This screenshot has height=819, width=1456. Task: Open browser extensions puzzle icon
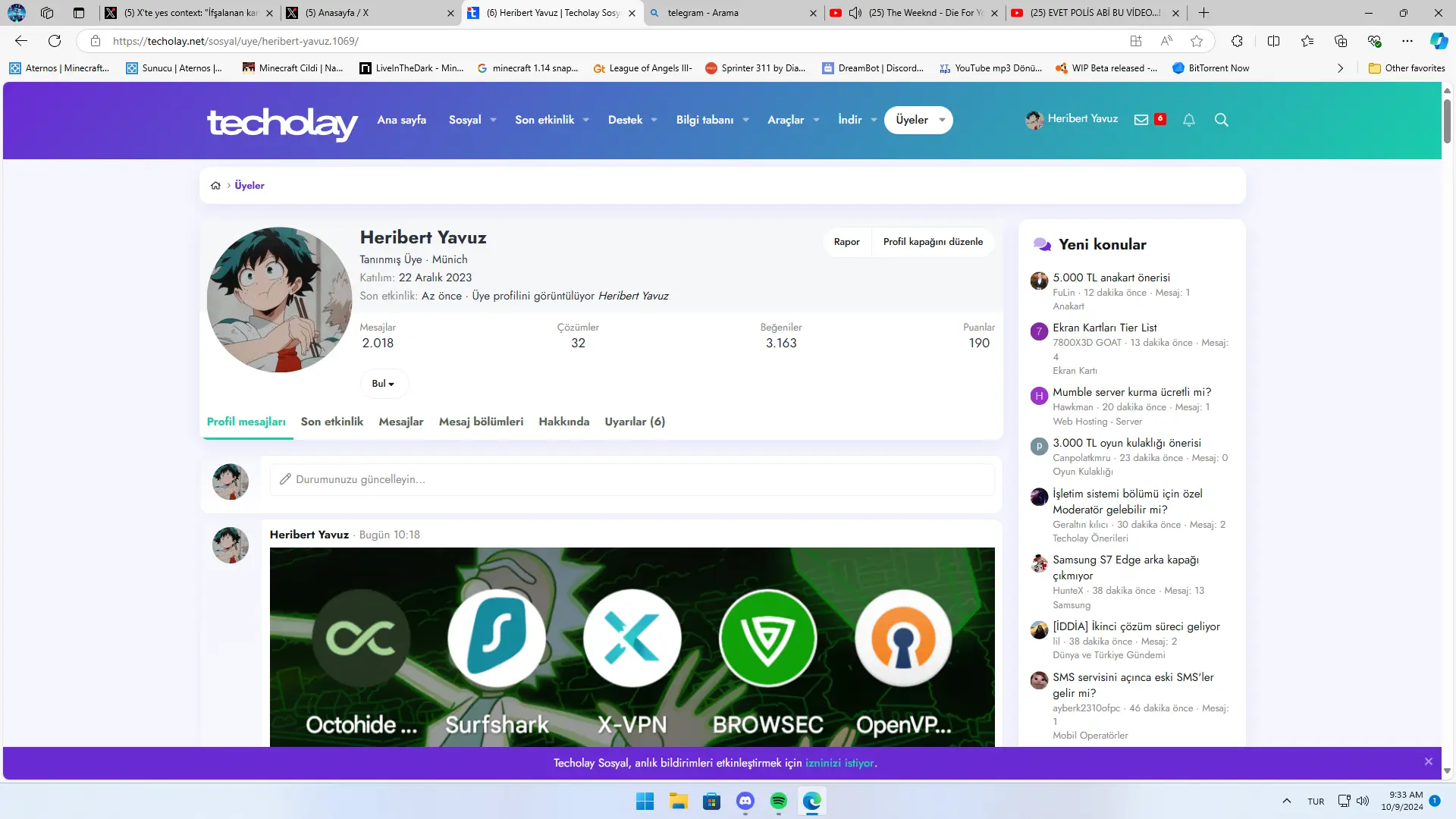[x=1237, y=41]
